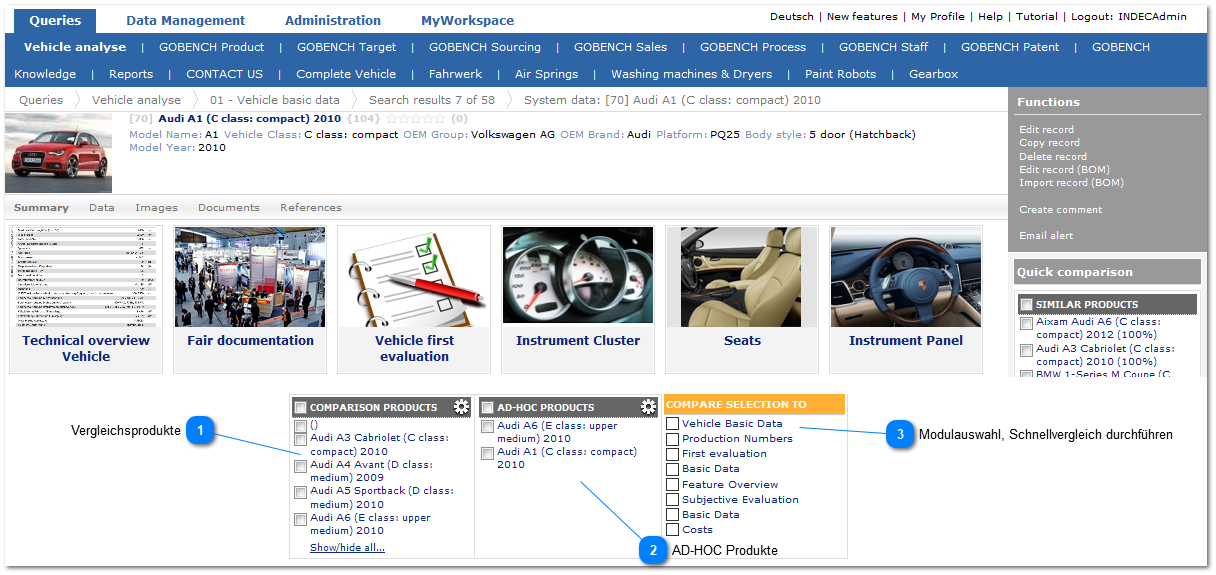Open GOBENCH Target menu item
The width and height of the screenshot is (1216, 575).
point(347,47)
